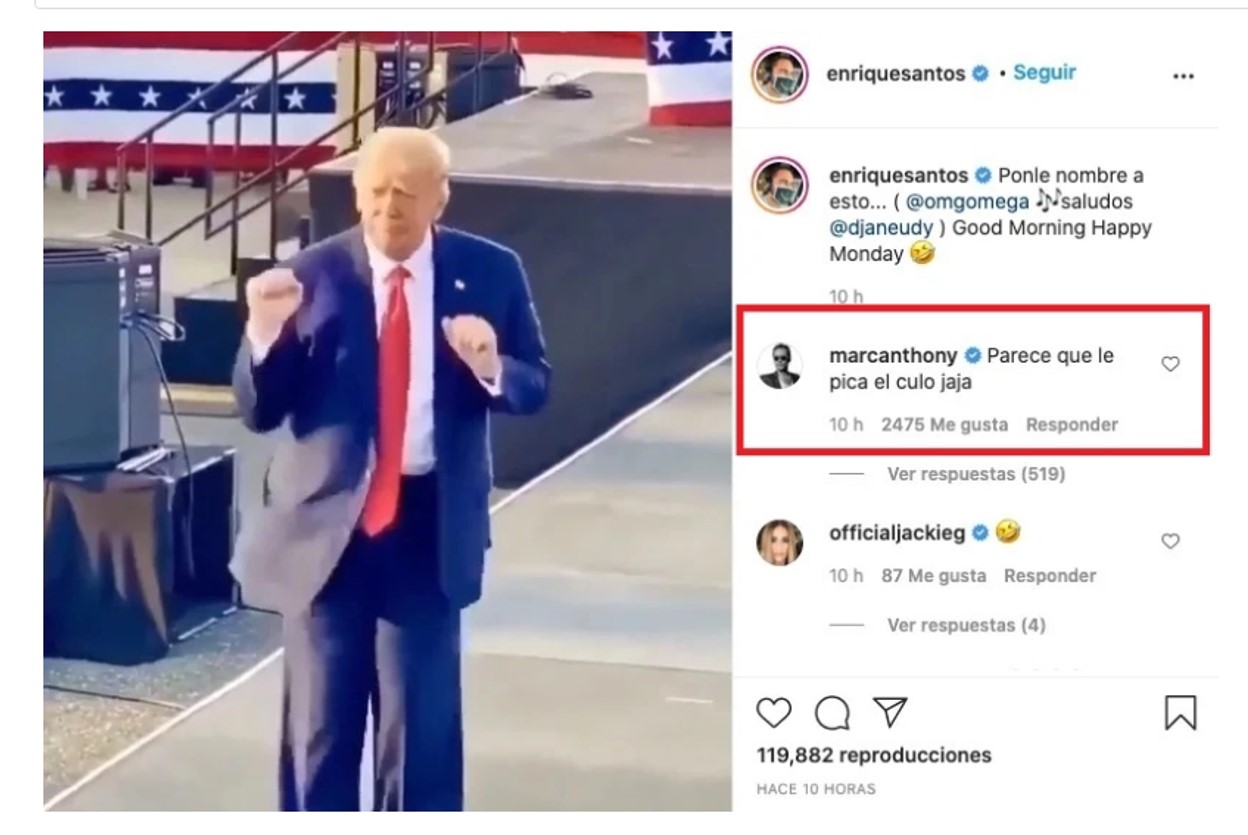Expand Ver respuestas (4)

[x=966, y=625]
